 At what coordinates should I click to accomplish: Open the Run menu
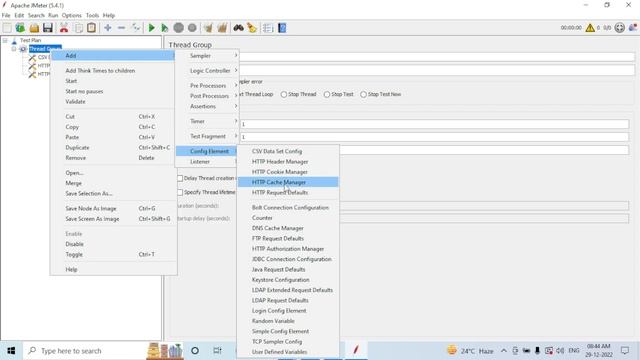point(53,15)
